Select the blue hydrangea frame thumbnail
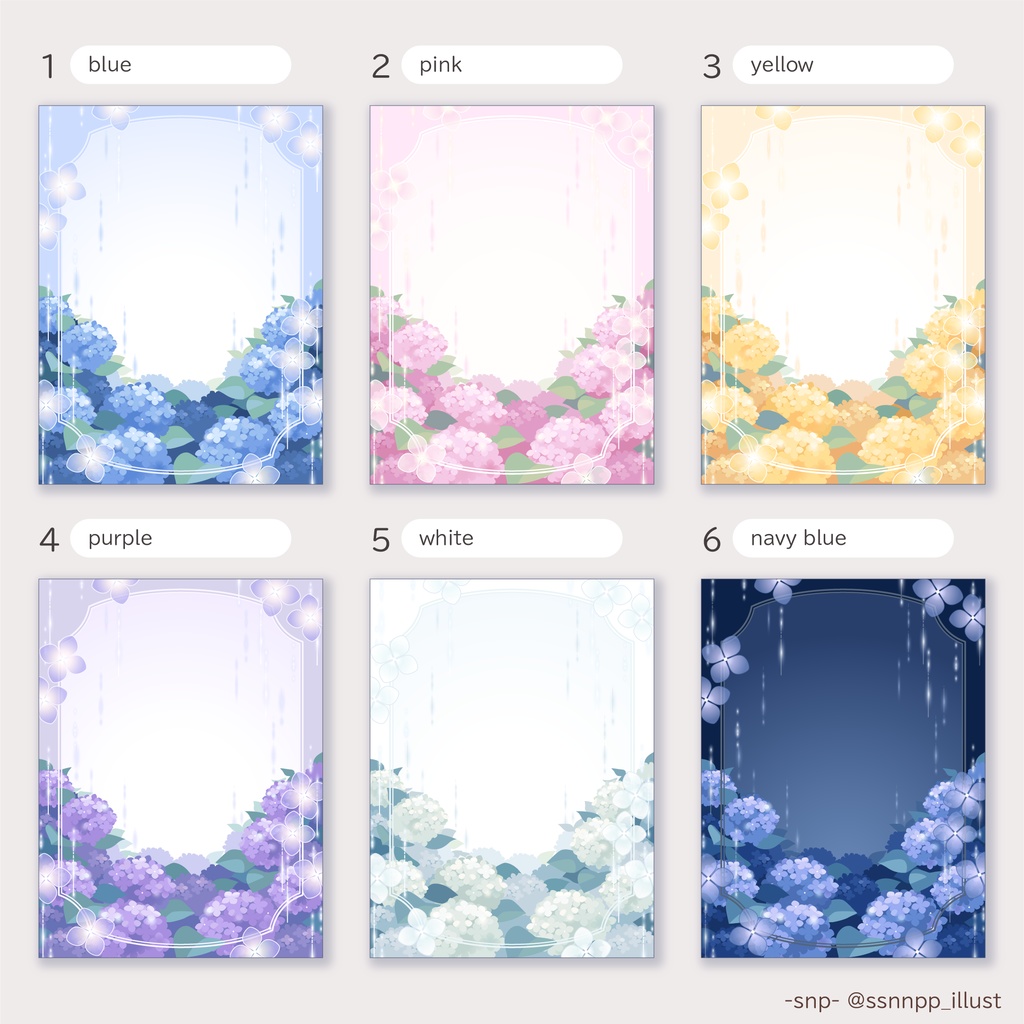Viewport: 1024px width, 1024px height. pos(181,295)
